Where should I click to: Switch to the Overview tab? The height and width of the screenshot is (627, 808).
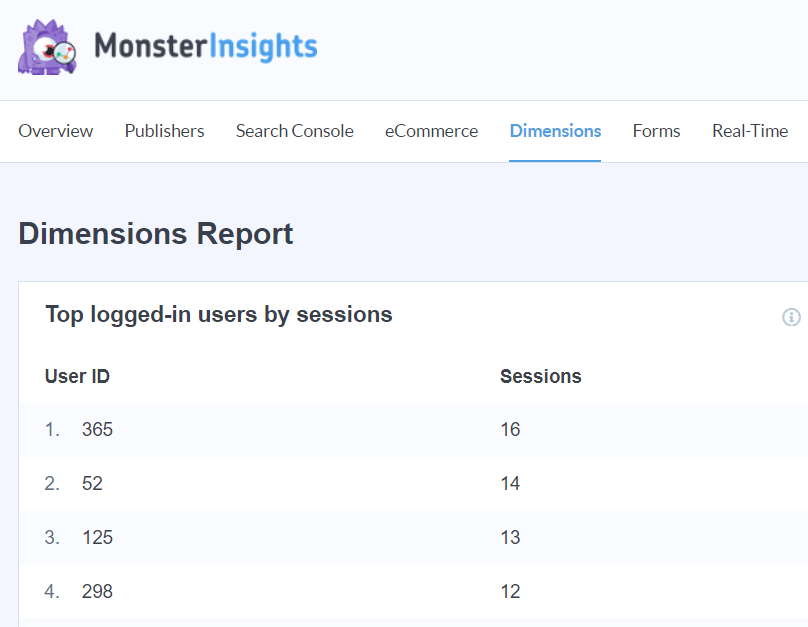click(55, 131)
